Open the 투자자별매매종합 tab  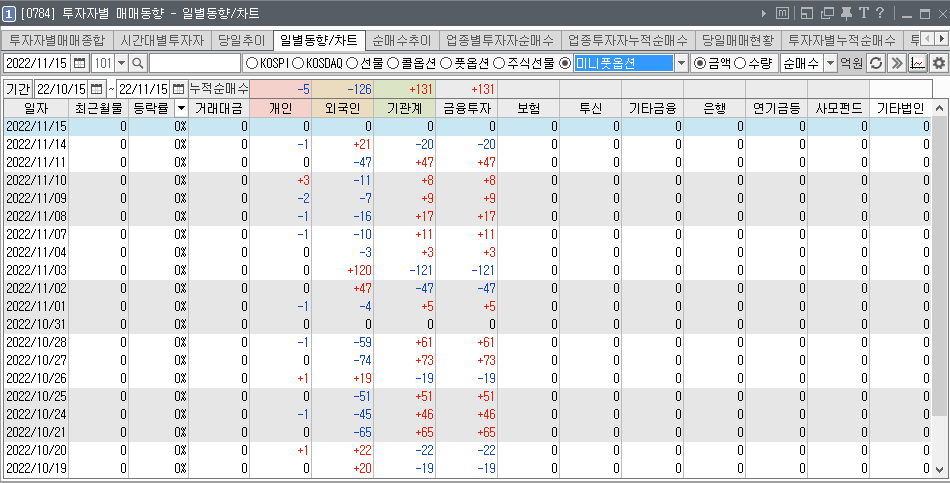click(56, 41)
